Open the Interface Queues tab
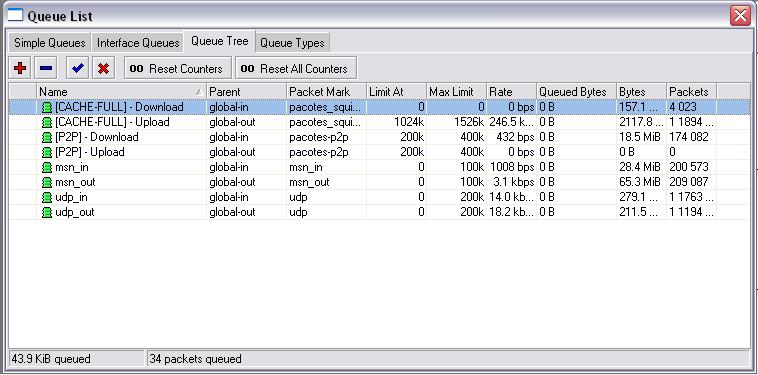Viewport: 758px width, 375px height. (138, 43)
